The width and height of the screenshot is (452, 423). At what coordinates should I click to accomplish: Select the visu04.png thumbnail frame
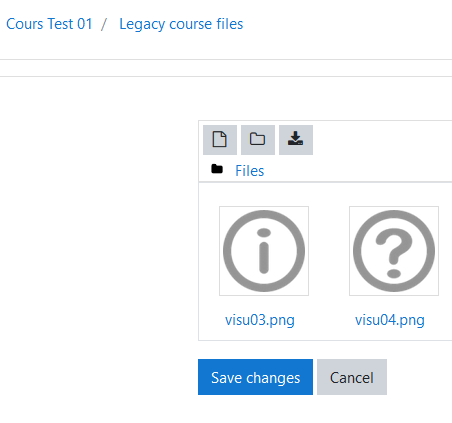[394, 251]
